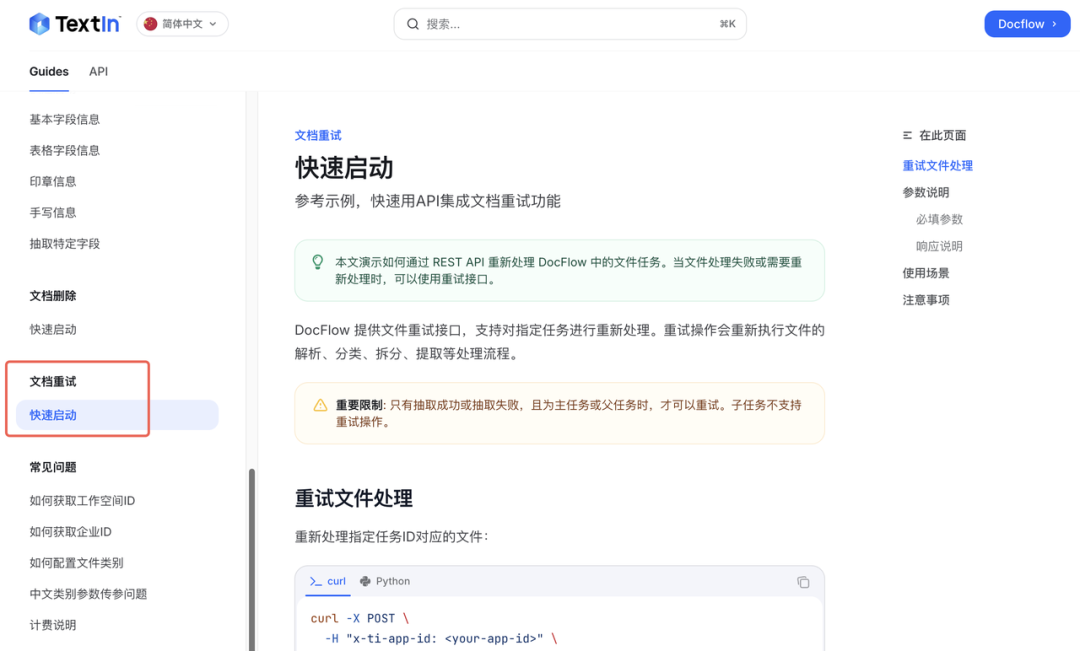Click the Python language icon
Image resolution: width=1080 pixels, height=651 pixels.
coord(365,581)
